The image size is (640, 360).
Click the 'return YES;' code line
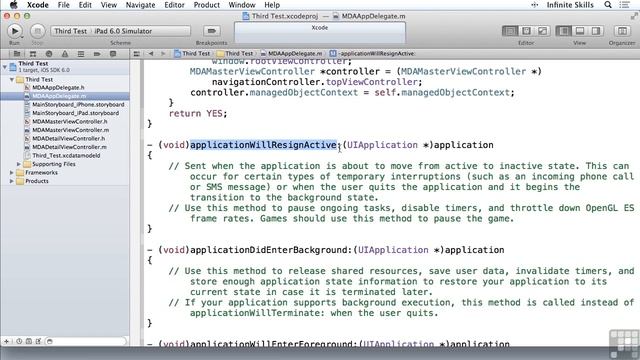pyautogui.click(x=198, y=113)
